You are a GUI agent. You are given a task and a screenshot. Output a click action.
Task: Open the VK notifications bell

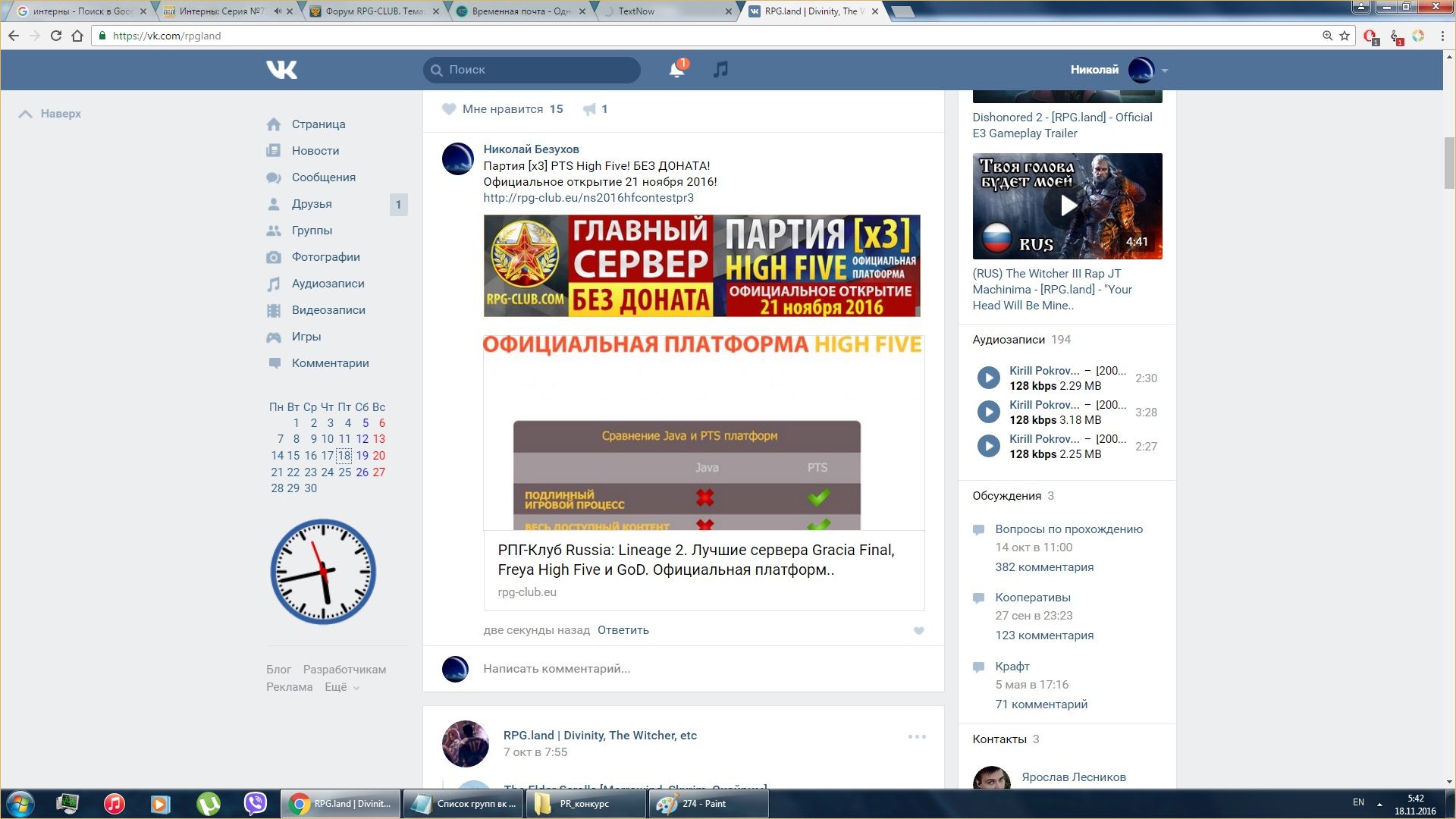click(676, 70)
